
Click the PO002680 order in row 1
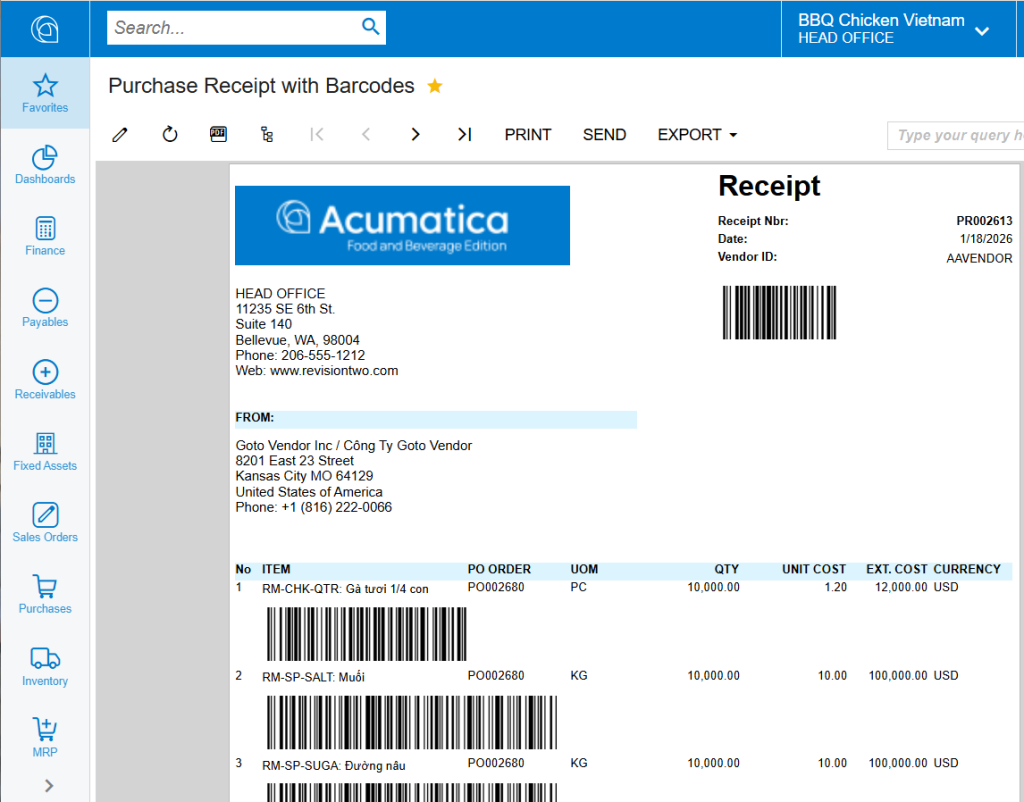[x=496, y=587]
